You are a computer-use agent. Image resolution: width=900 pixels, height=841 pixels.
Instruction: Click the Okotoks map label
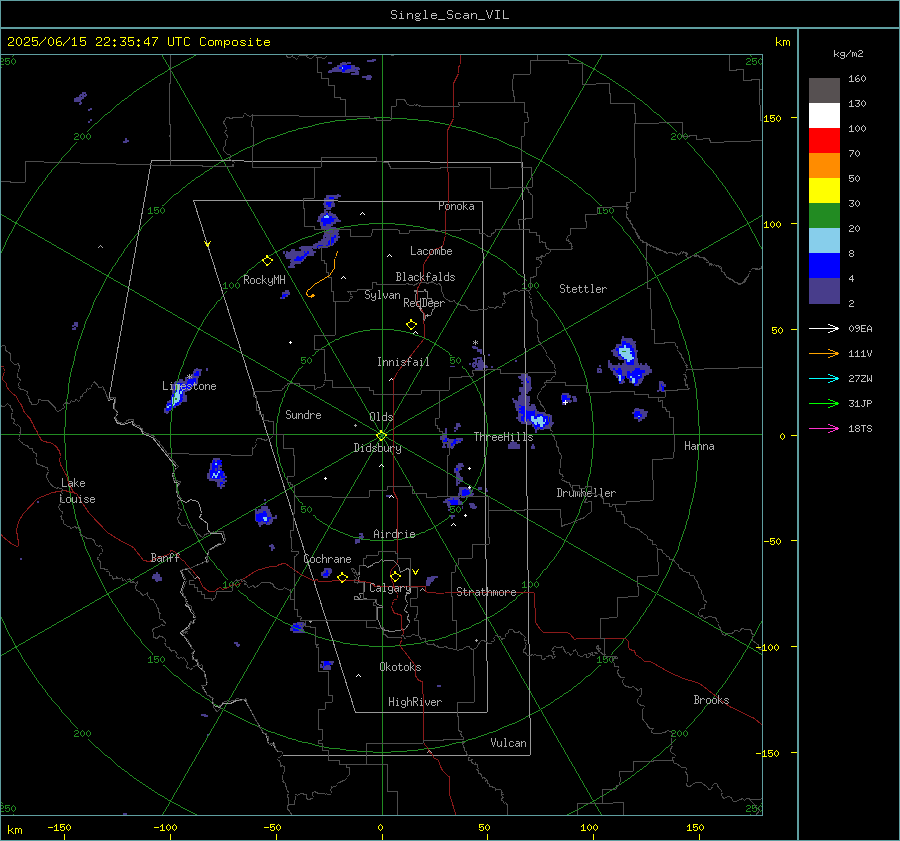(400, 667)
